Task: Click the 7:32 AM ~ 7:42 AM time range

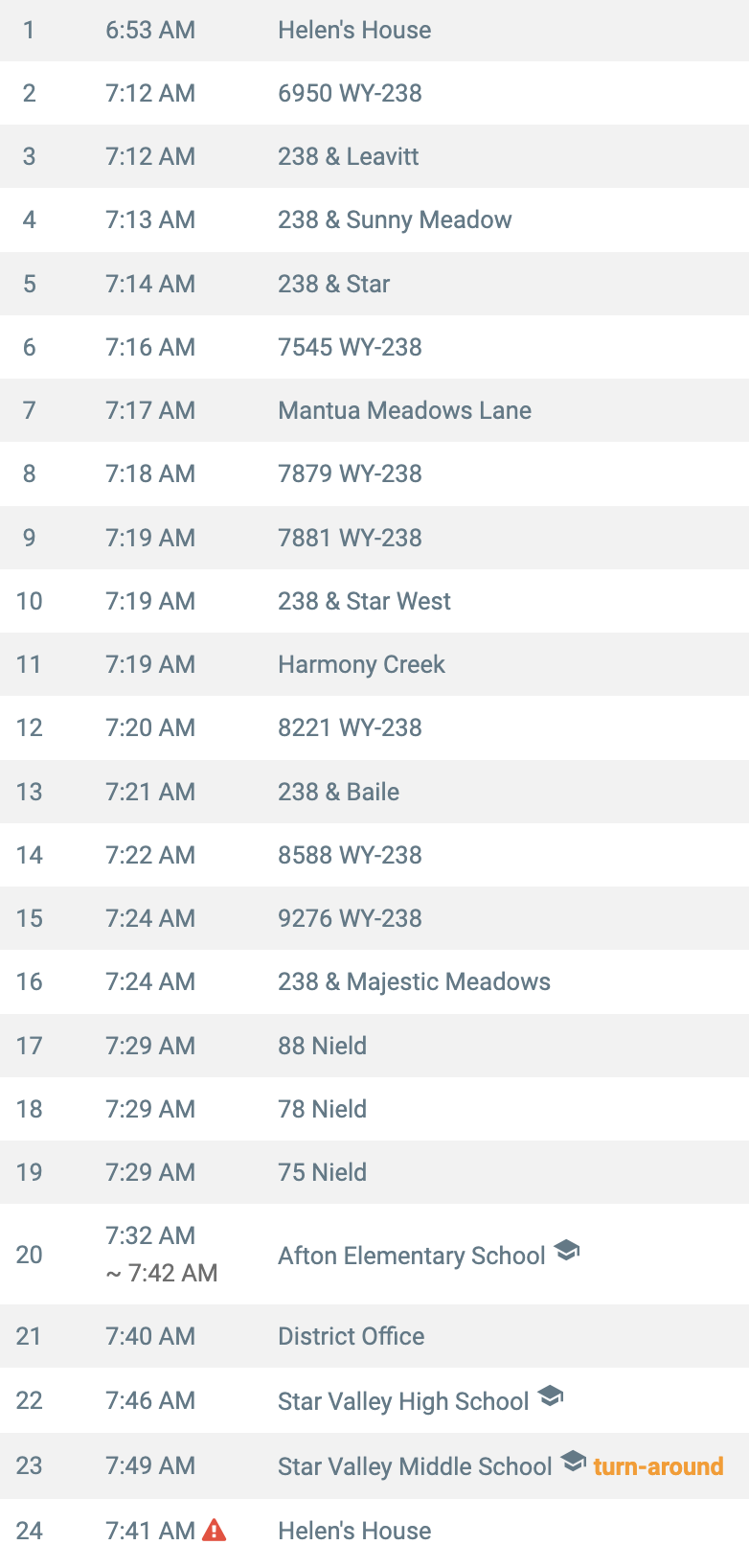Action: 161,1254
